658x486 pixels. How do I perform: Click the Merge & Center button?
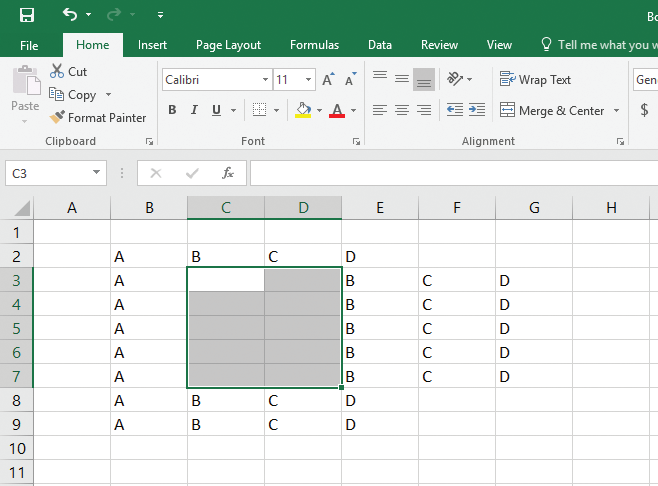(552, 110)
